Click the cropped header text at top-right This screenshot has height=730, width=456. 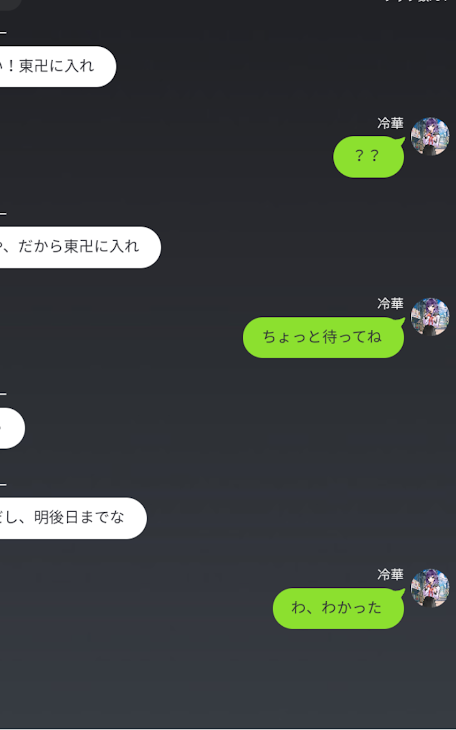(416, 1)
